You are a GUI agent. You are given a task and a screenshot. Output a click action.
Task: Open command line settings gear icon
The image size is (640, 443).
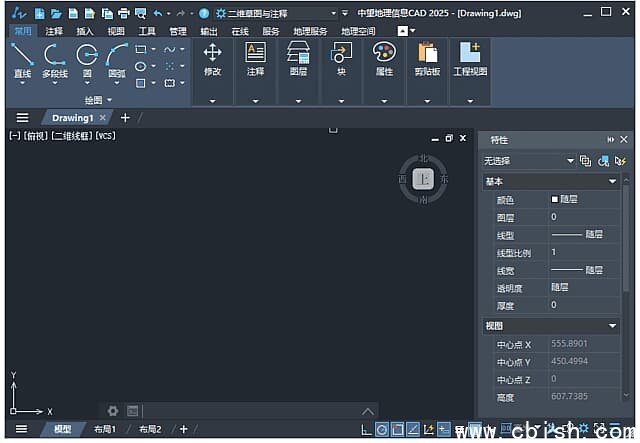[113, 410]
